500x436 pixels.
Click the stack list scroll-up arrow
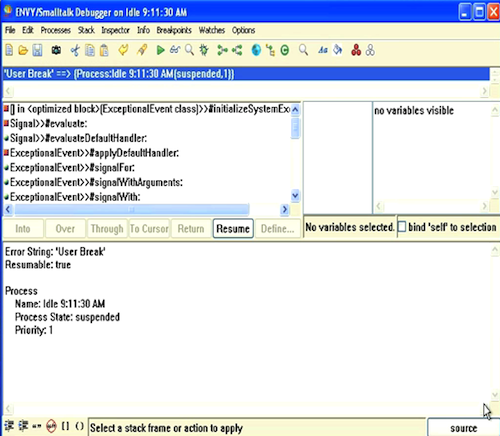(295, 110)
